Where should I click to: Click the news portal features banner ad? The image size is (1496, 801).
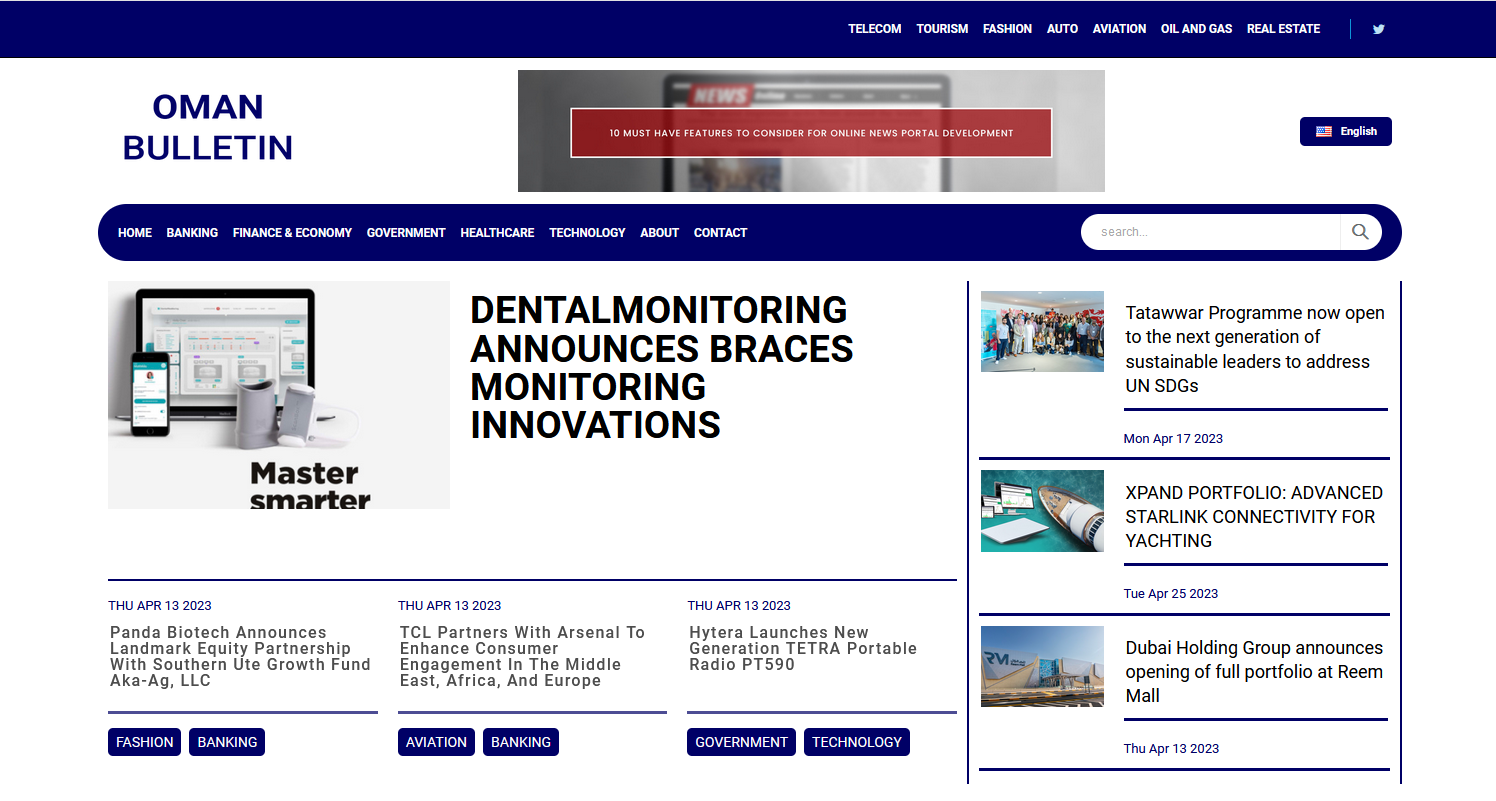coord(811,132)
